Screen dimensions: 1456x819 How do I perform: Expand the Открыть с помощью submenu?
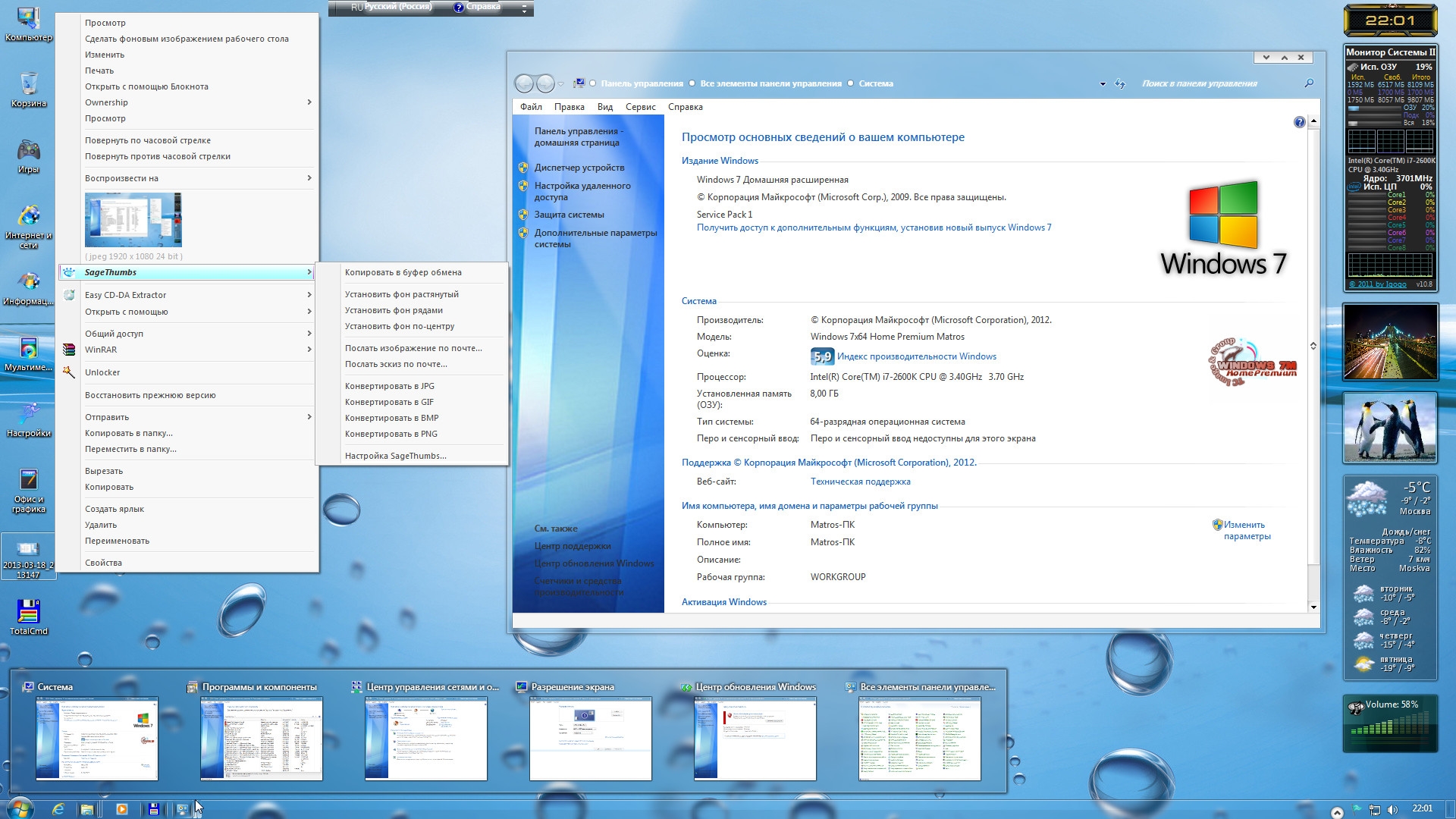[188, 312]
